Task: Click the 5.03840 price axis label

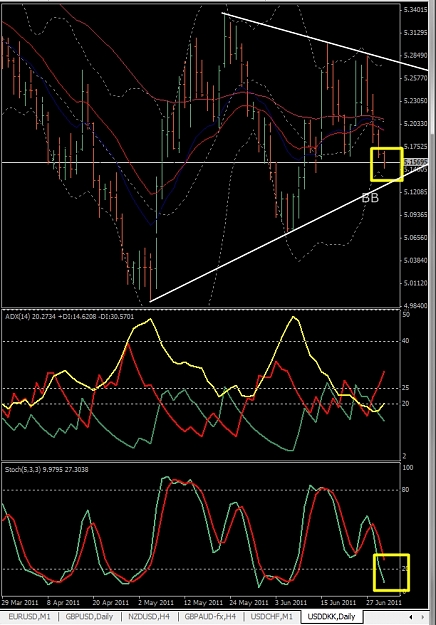Action: (x=415, y=260)
